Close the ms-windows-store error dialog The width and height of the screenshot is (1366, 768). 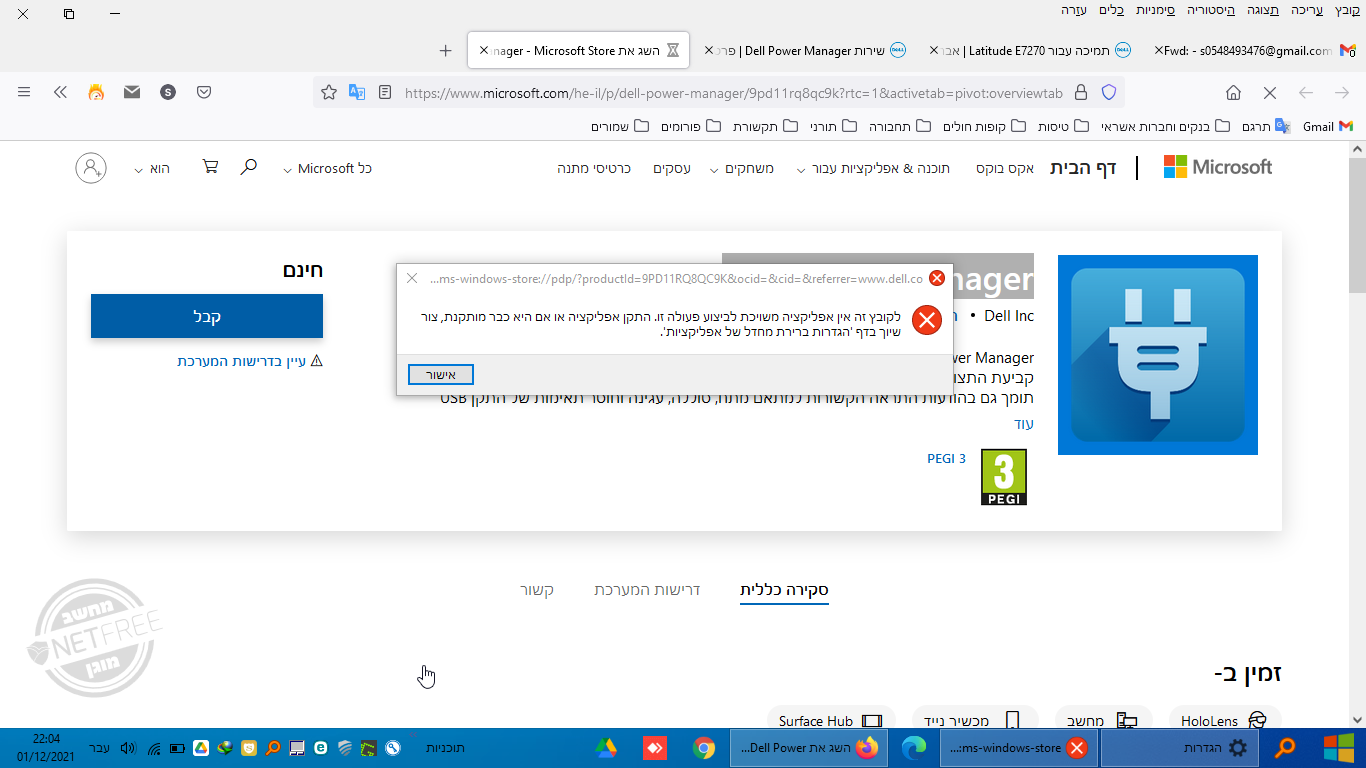pyautogui.click(x=412, y=278)
